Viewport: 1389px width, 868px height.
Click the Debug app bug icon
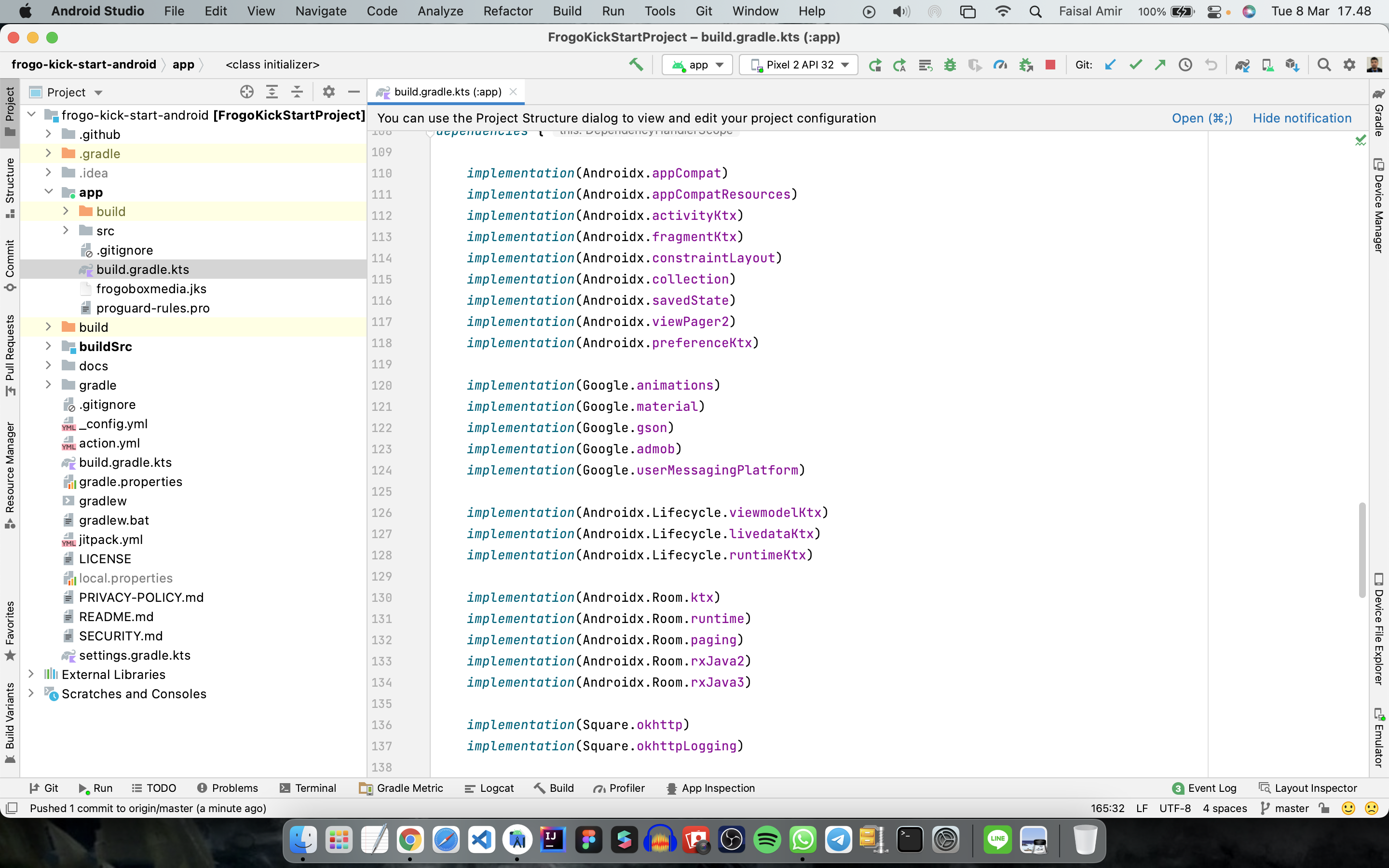[x=950, y=65]
